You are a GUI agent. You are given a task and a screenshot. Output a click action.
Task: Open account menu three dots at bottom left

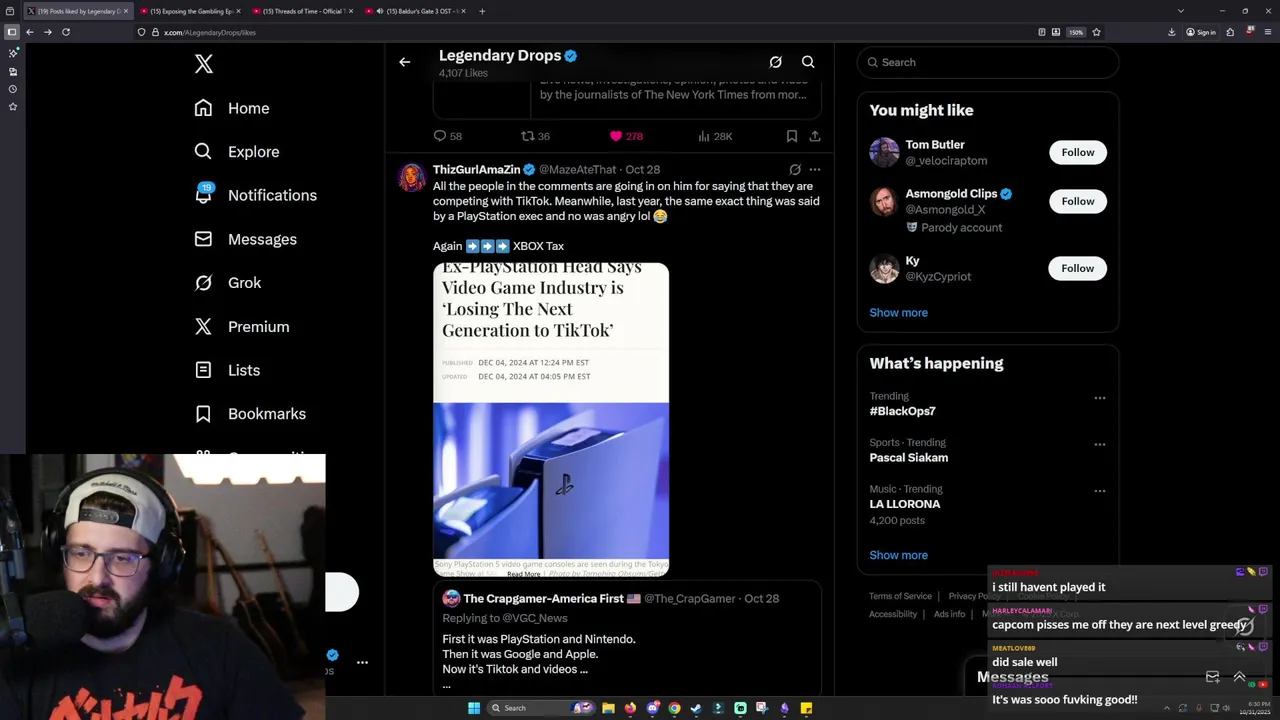point(362,662)
